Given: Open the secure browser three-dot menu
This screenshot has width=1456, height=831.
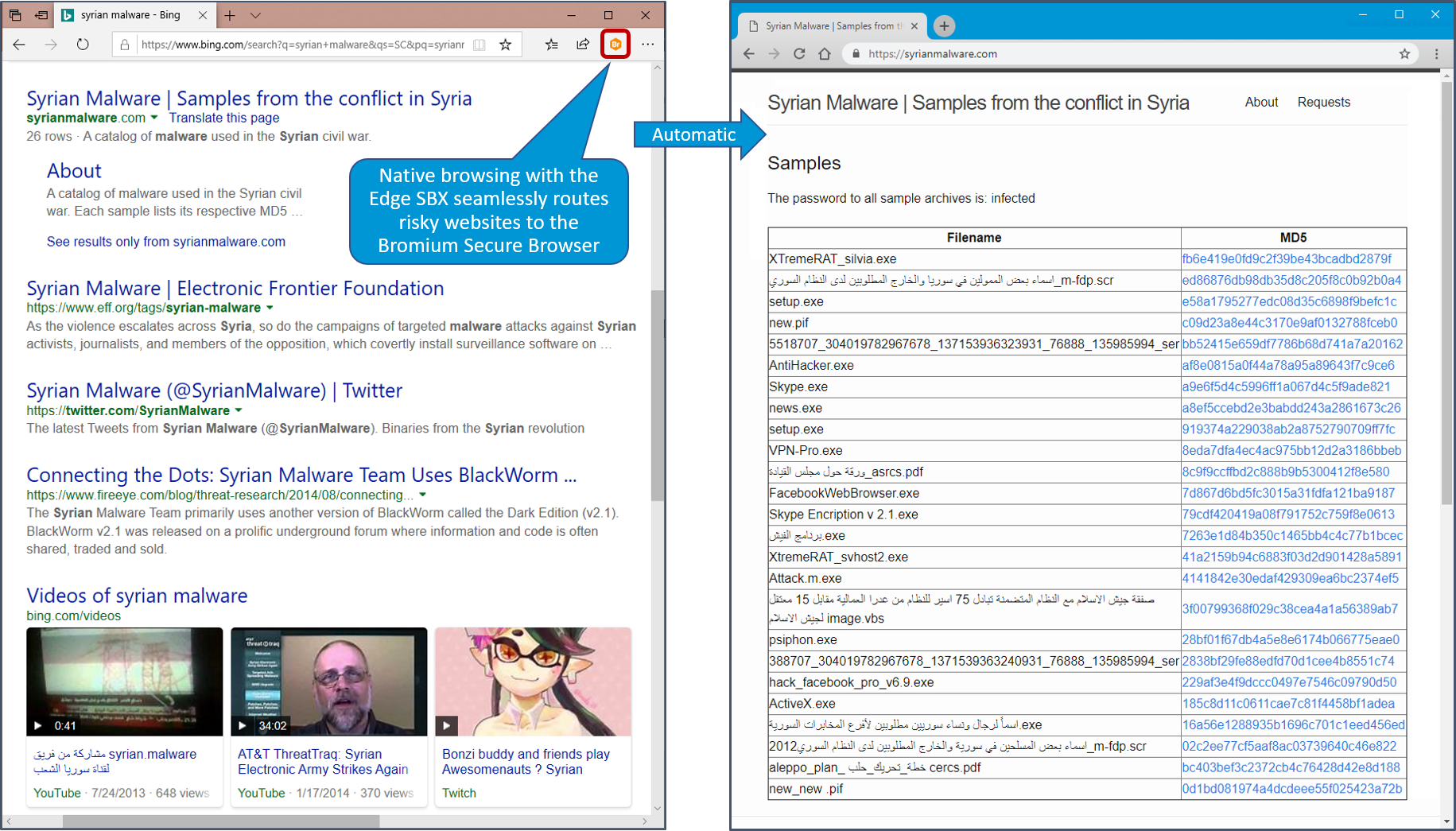Looking at the screenshot, I should coord(1436,54).
